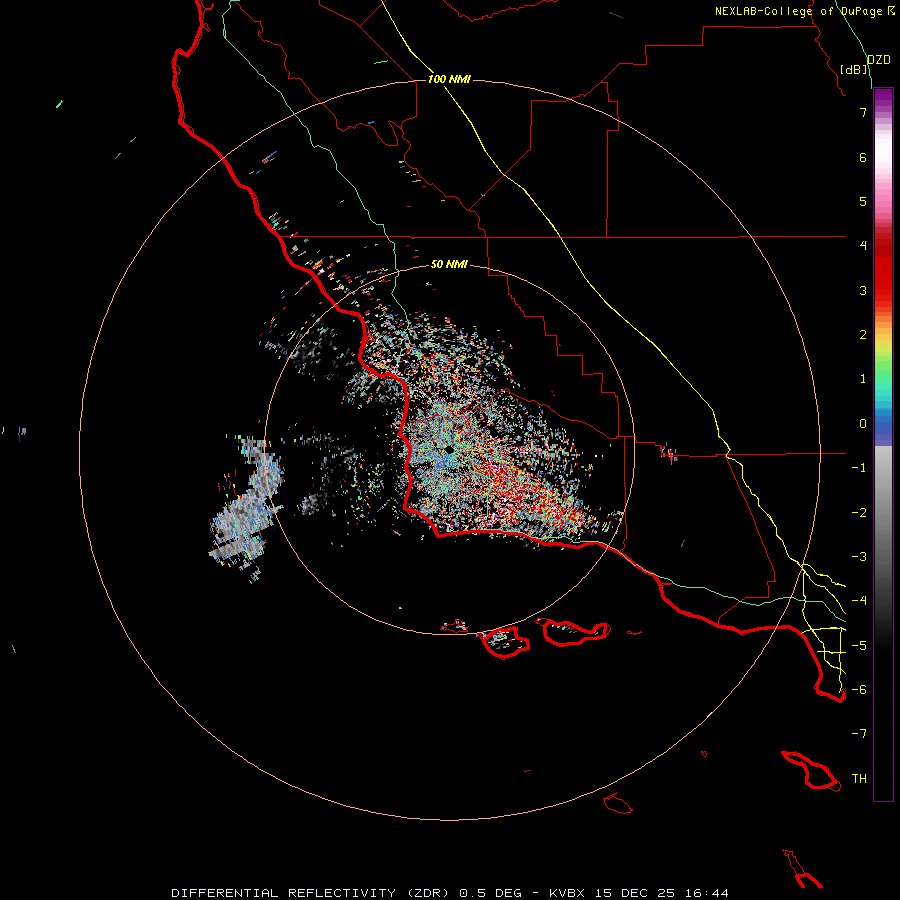This screenshot has width=900, height=900.
Task: Click the 4 tick label on color scale
Action: coord(863,246)
